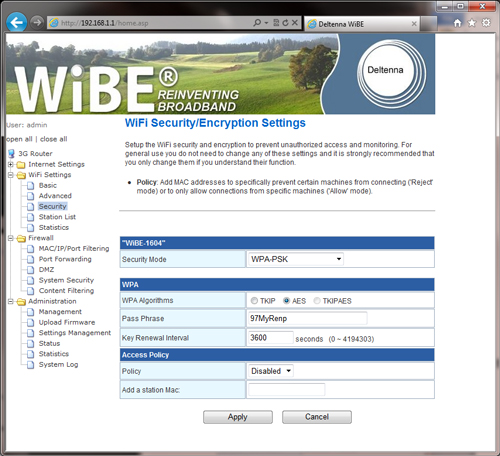Open MAC/IP/Port Filtering page
The height and width of the screenshot is (456, 500).
(x=74, y=248)
